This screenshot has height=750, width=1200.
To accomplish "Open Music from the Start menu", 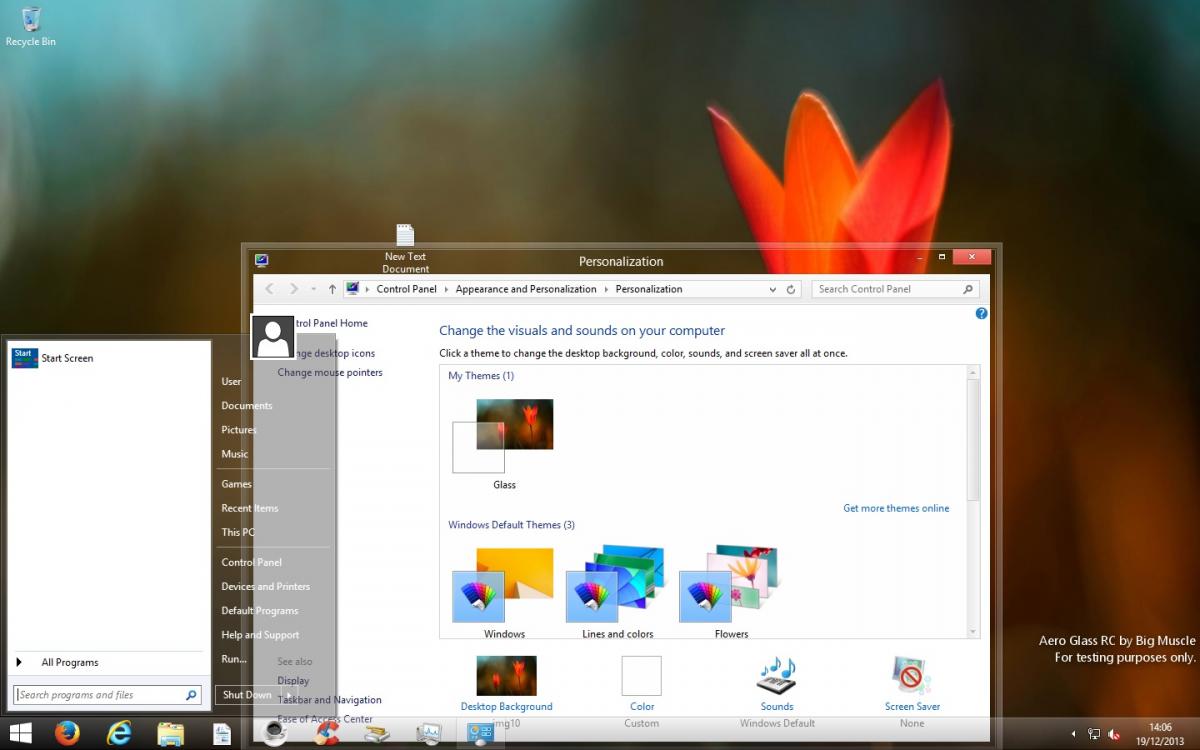I will (x=235, y=453).
